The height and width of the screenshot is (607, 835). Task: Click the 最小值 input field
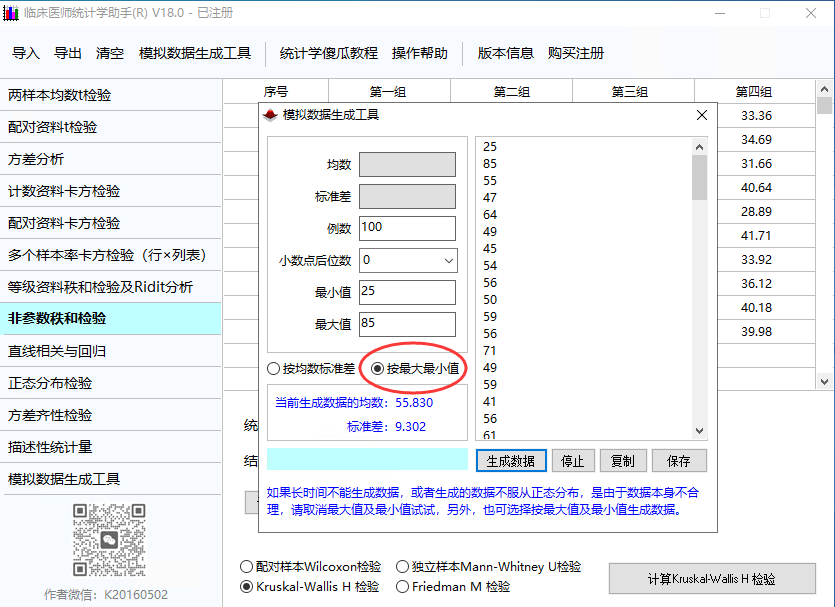[x=407, y=292]
